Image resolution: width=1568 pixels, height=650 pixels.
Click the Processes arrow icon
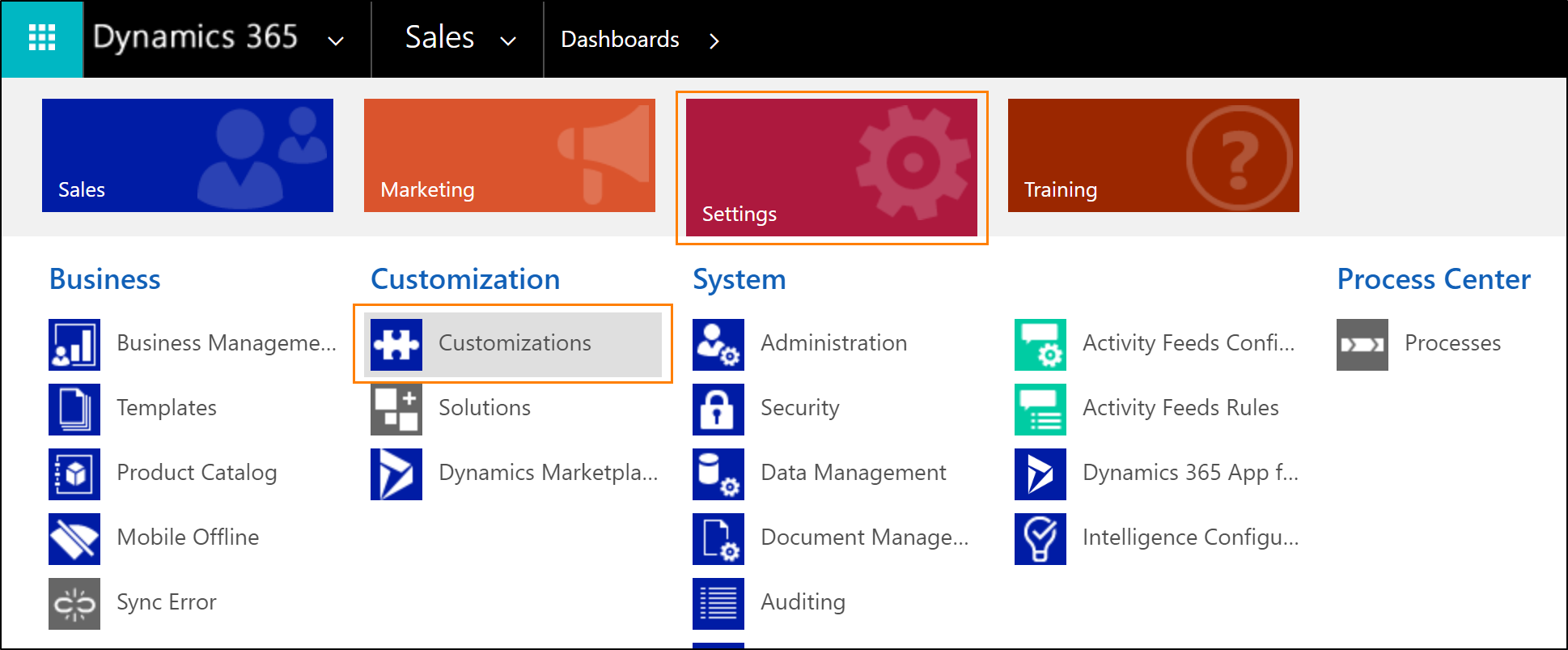[1362, 344]
